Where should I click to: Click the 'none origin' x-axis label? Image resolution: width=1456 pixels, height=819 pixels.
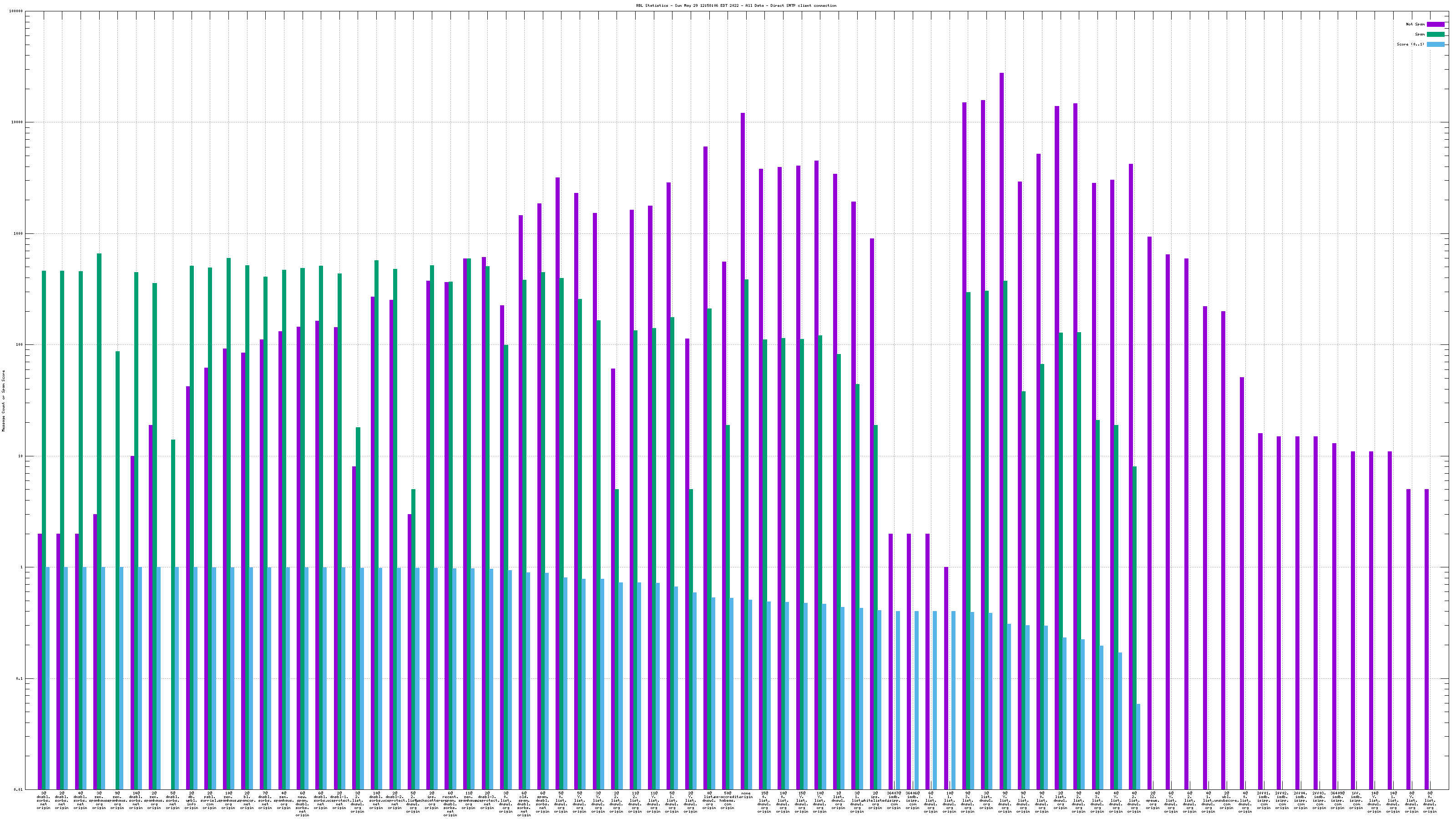(746, 795)
